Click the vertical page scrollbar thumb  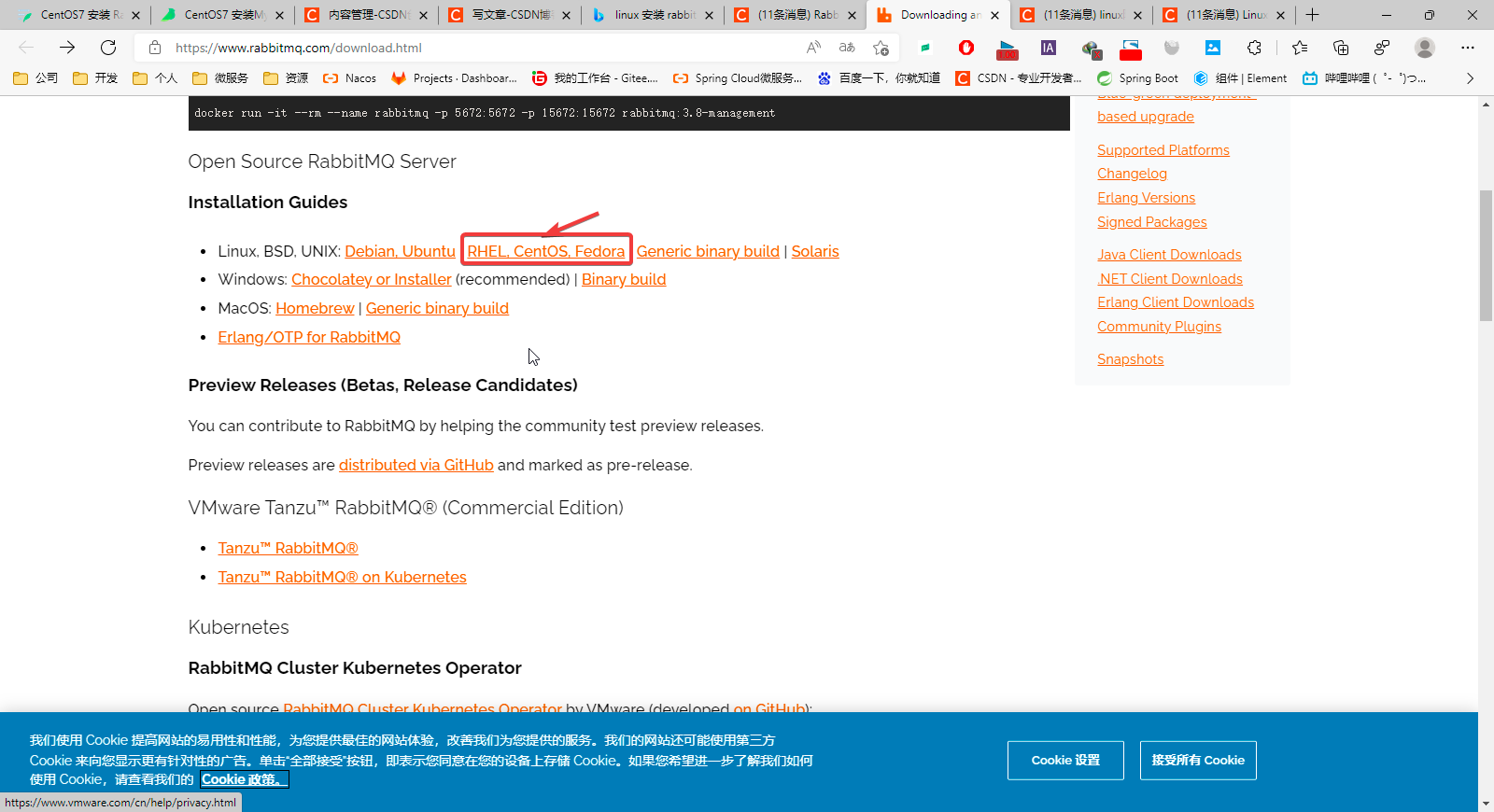point(1486,256)
